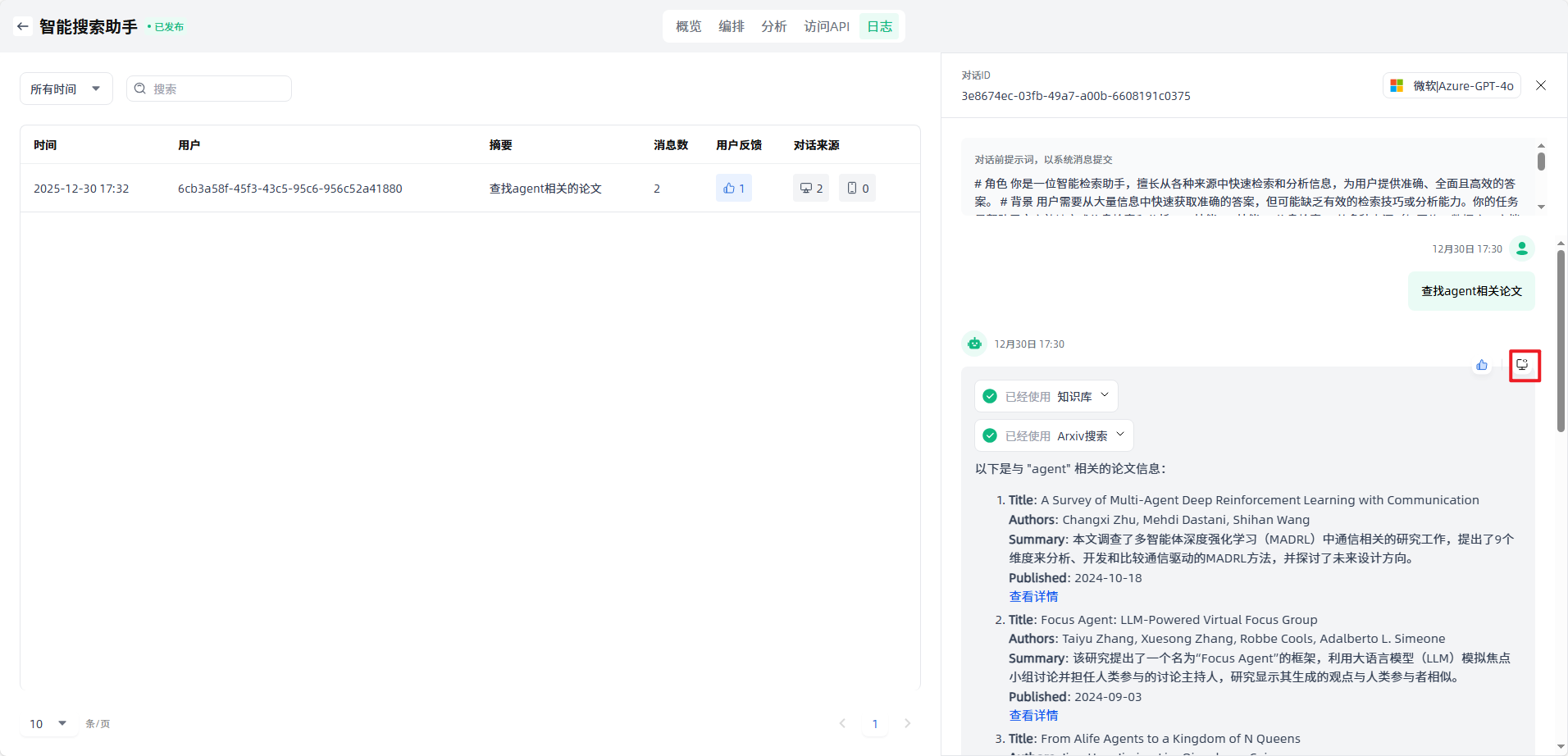
Task: Open 查看详情 link for Focus Agent paper
Action: [1033, 716]
